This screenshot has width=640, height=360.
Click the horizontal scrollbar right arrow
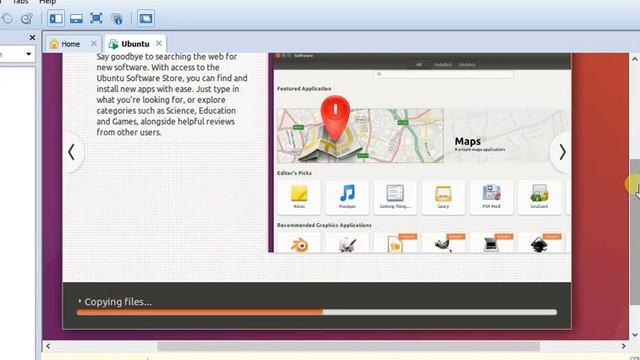623,347
